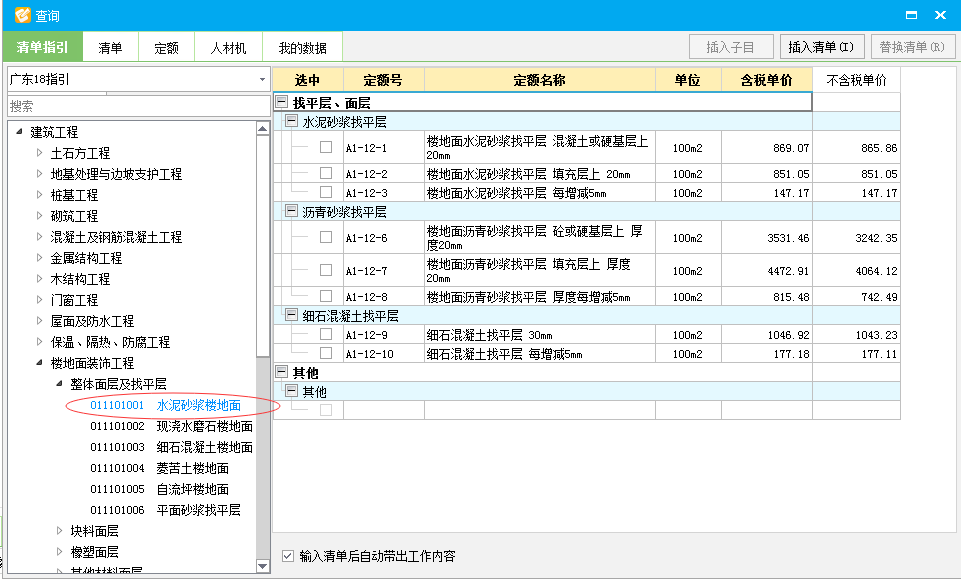
Task: Expand the 砌筑工程 node
Action: (x=39, y=215)
